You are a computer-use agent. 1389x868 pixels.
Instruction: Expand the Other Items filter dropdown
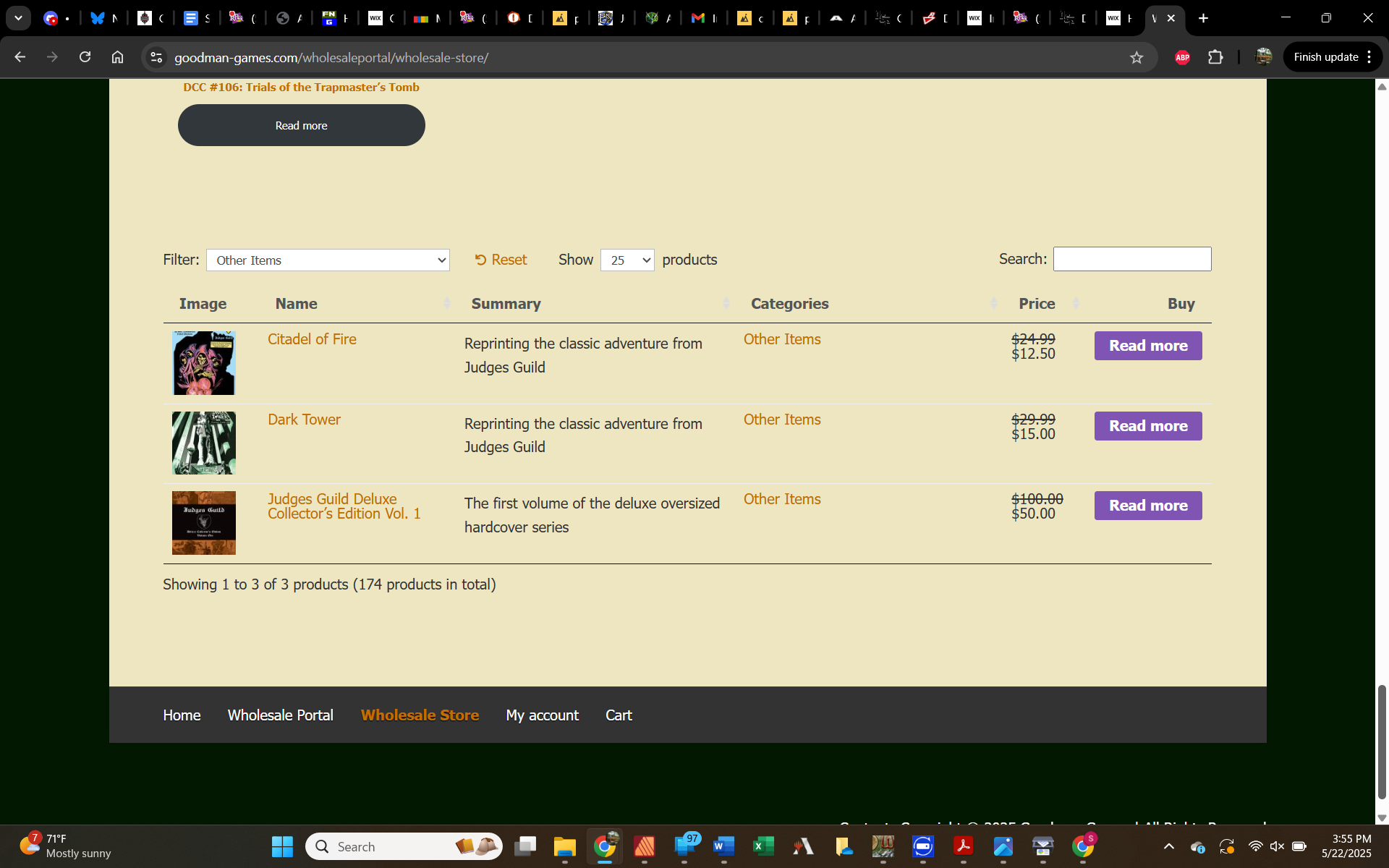tap(328, 260)
